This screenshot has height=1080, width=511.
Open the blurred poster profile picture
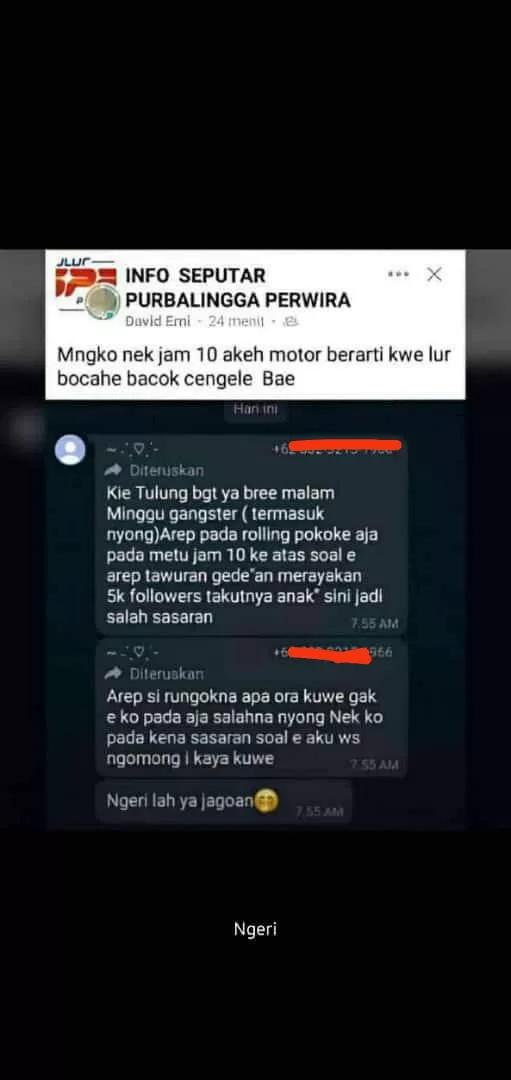point(102,303)
